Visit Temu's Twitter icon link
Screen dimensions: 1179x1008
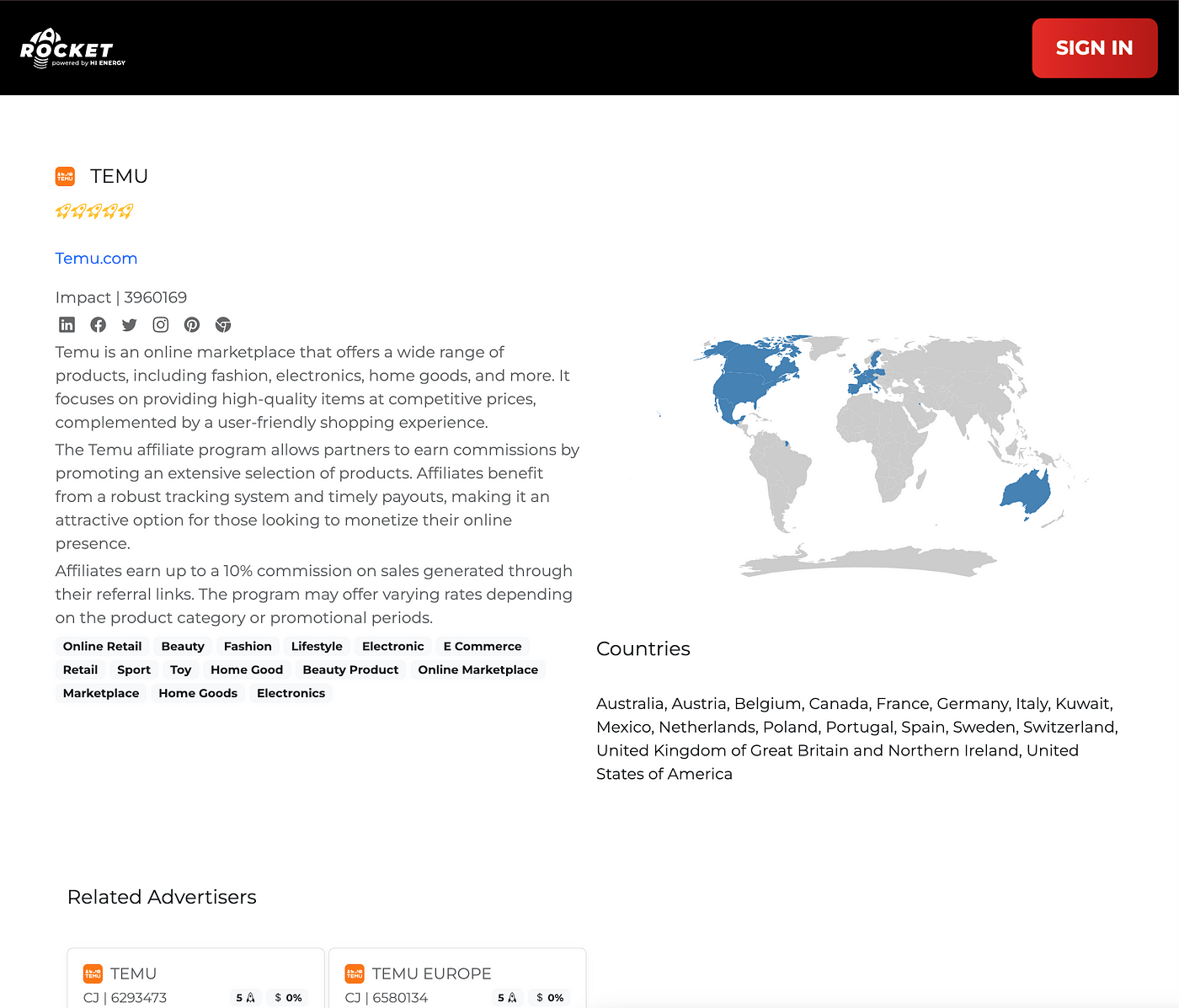click(129, 324)
